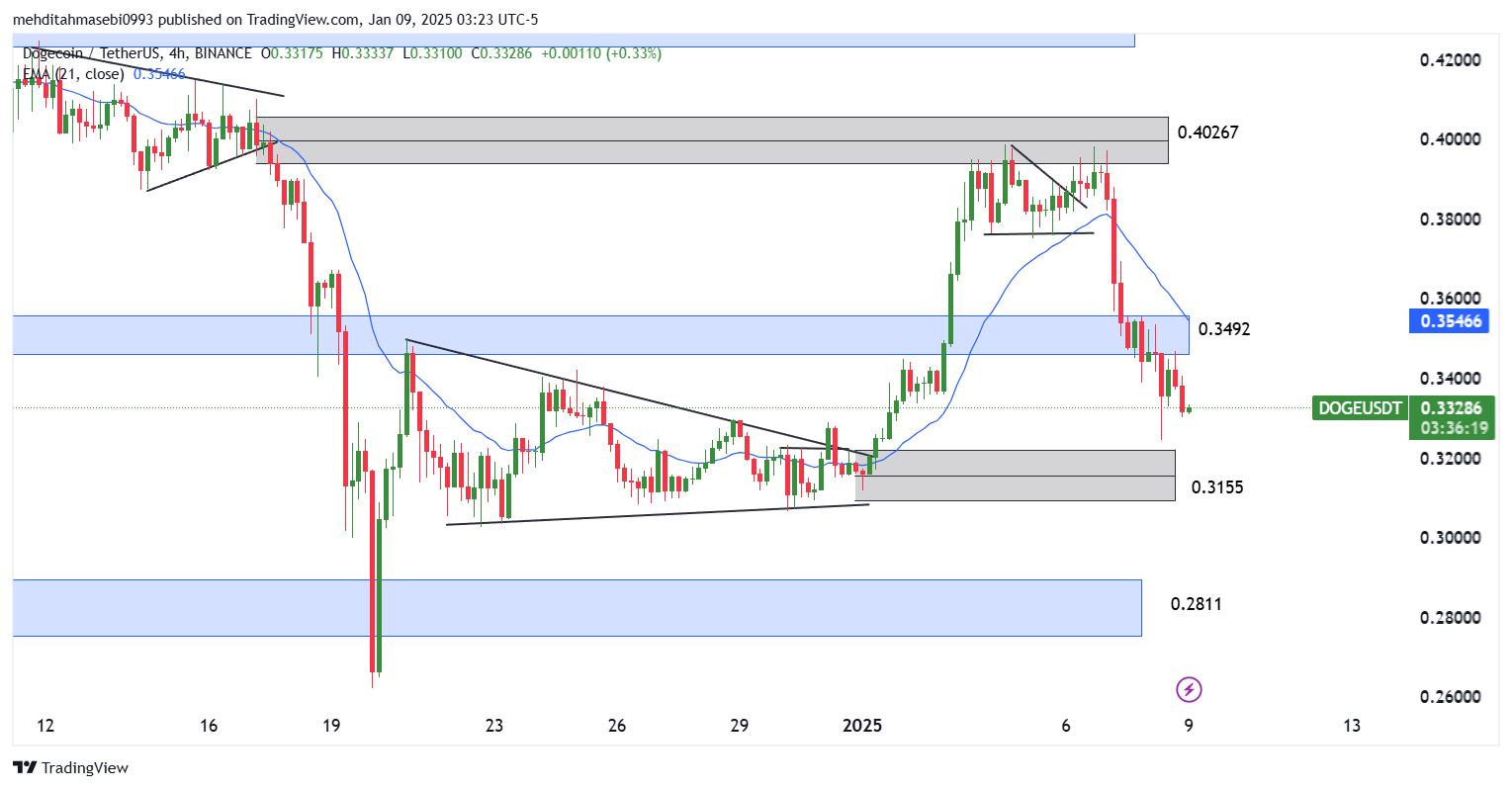The height and width of the screenshot is (789, 1512).
Task: Select the blue demand zone near 0.2811
Action: click(578, 608)
